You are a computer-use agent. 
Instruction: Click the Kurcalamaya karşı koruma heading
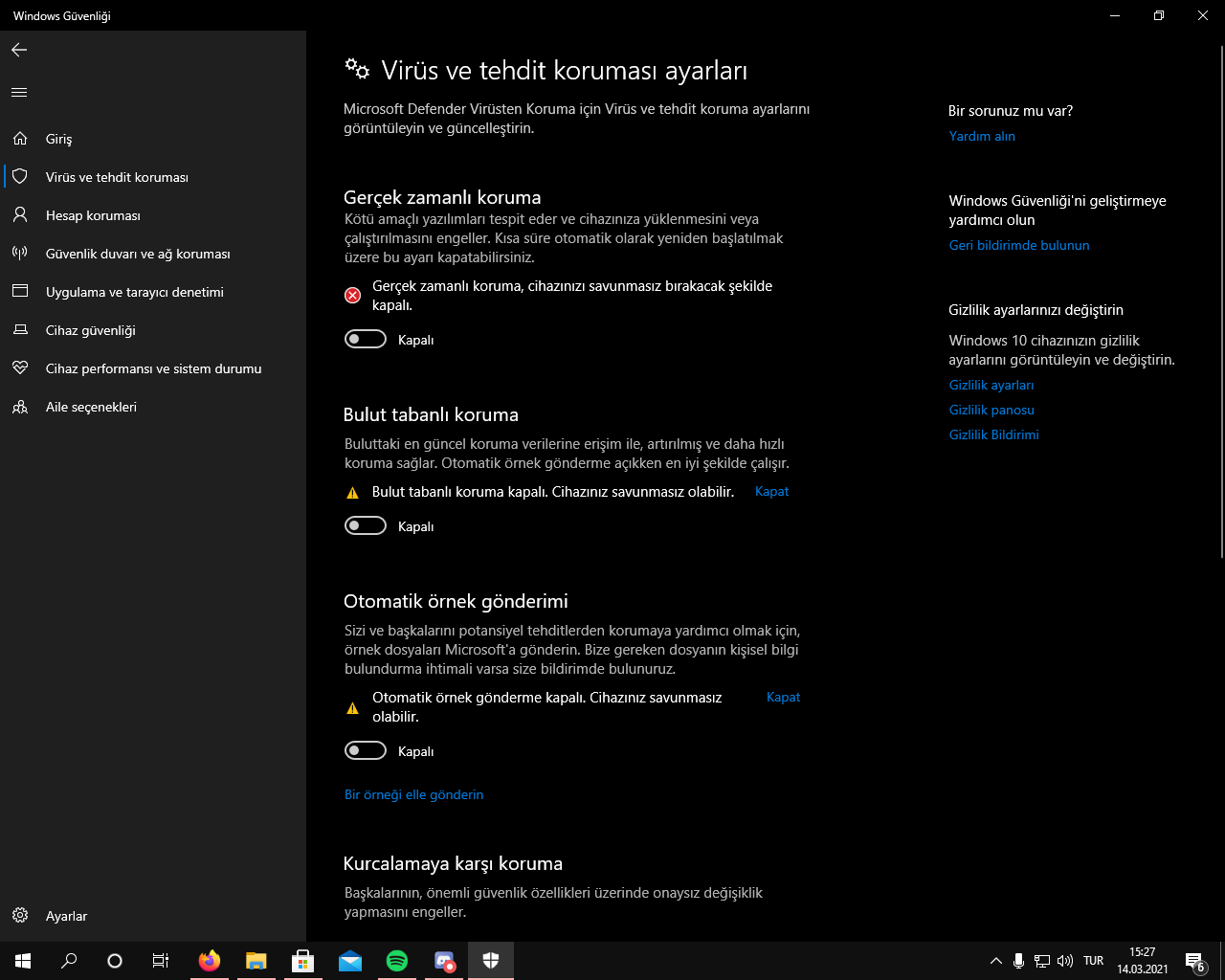453,863
